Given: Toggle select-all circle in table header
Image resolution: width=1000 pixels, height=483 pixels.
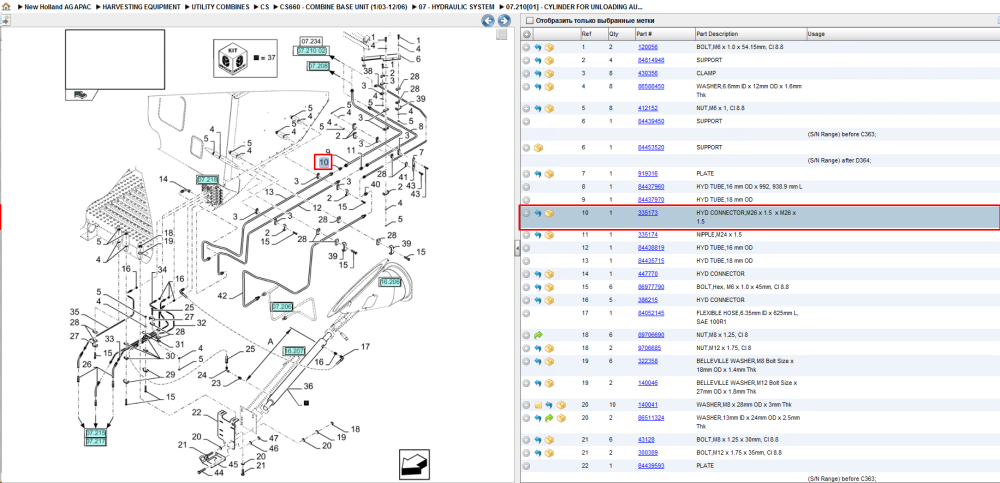Looking at the screenshot, I should (526, 34).
